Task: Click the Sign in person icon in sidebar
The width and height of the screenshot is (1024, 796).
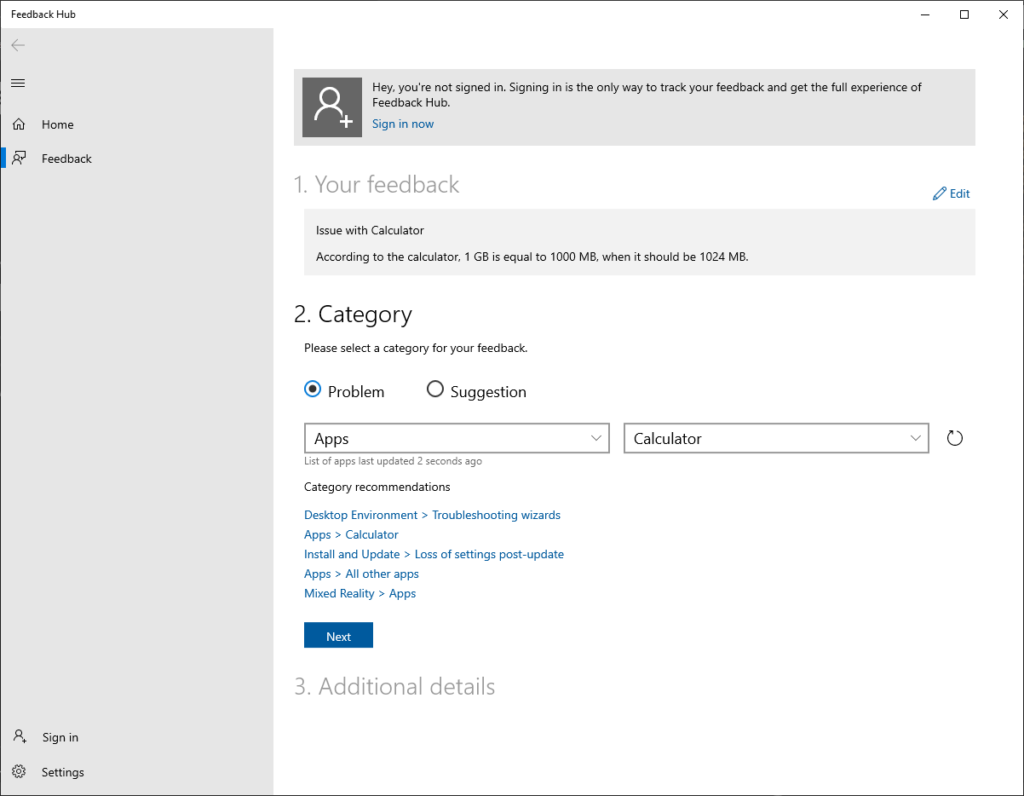Action: pyautogui.click(x=20, y=737)
